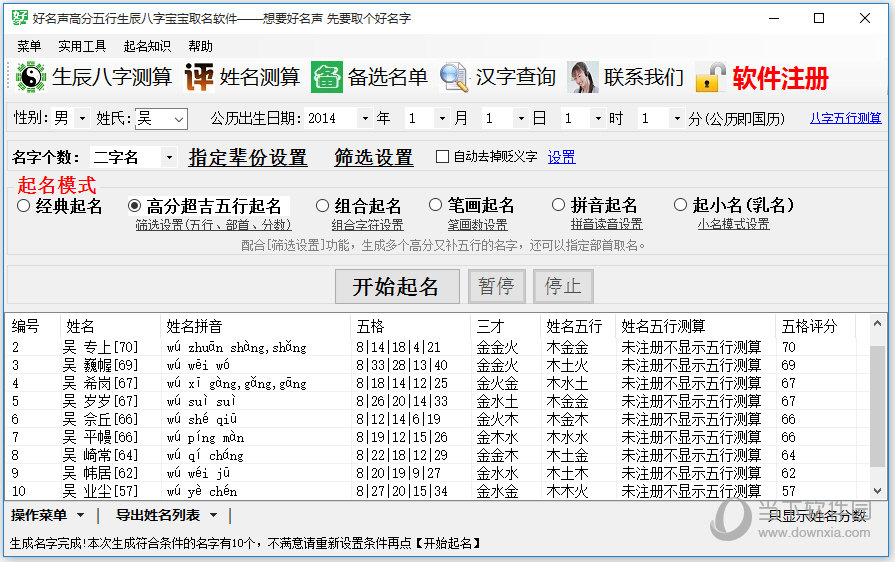Open the 八字五行测算 link
Image resolution: width=895 pixels, height=562 pixels.
point(845,118)
